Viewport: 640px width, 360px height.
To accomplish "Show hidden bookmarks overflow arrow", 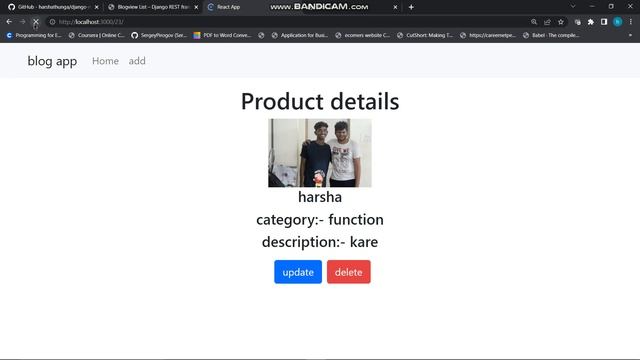I will tap(630, 36).
